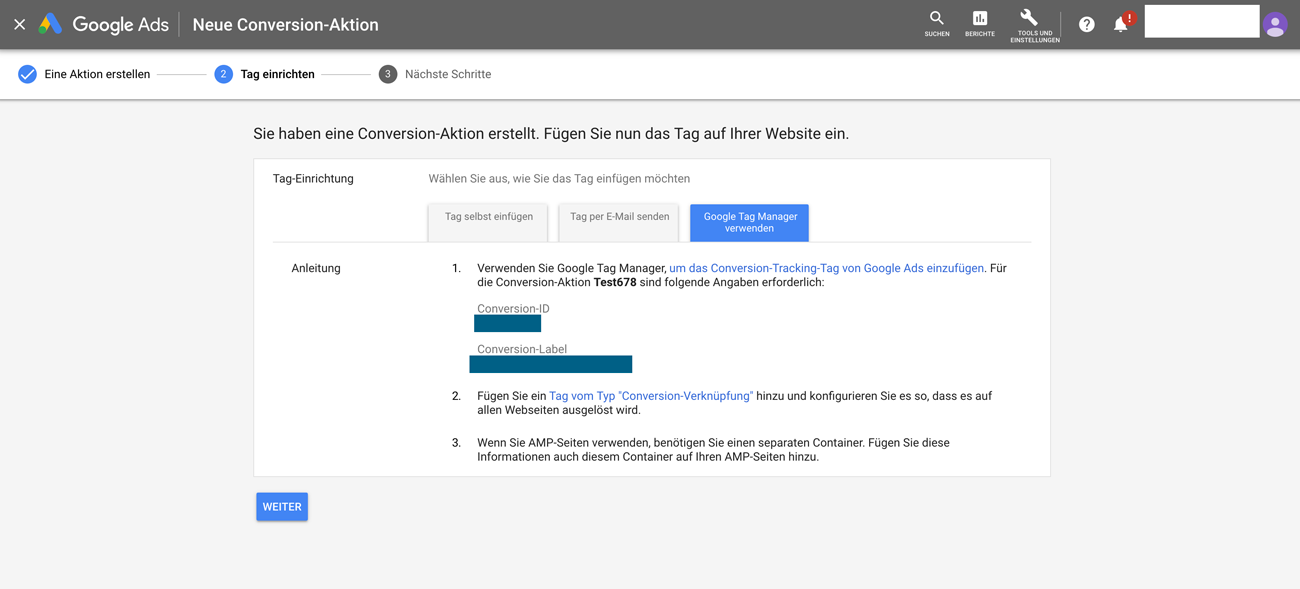This screenshot has height=589, width=1300.
Task: Click the conversion action name 'Test678'
Action: pos(615,282)
